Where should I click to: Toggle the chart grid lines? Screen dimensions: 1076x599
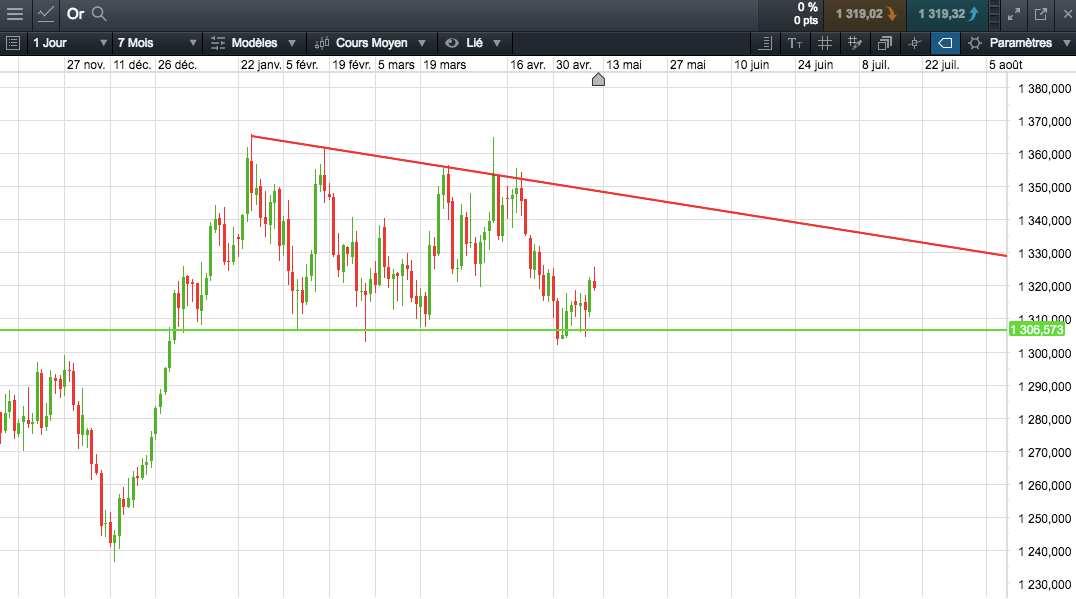[825, 43]
